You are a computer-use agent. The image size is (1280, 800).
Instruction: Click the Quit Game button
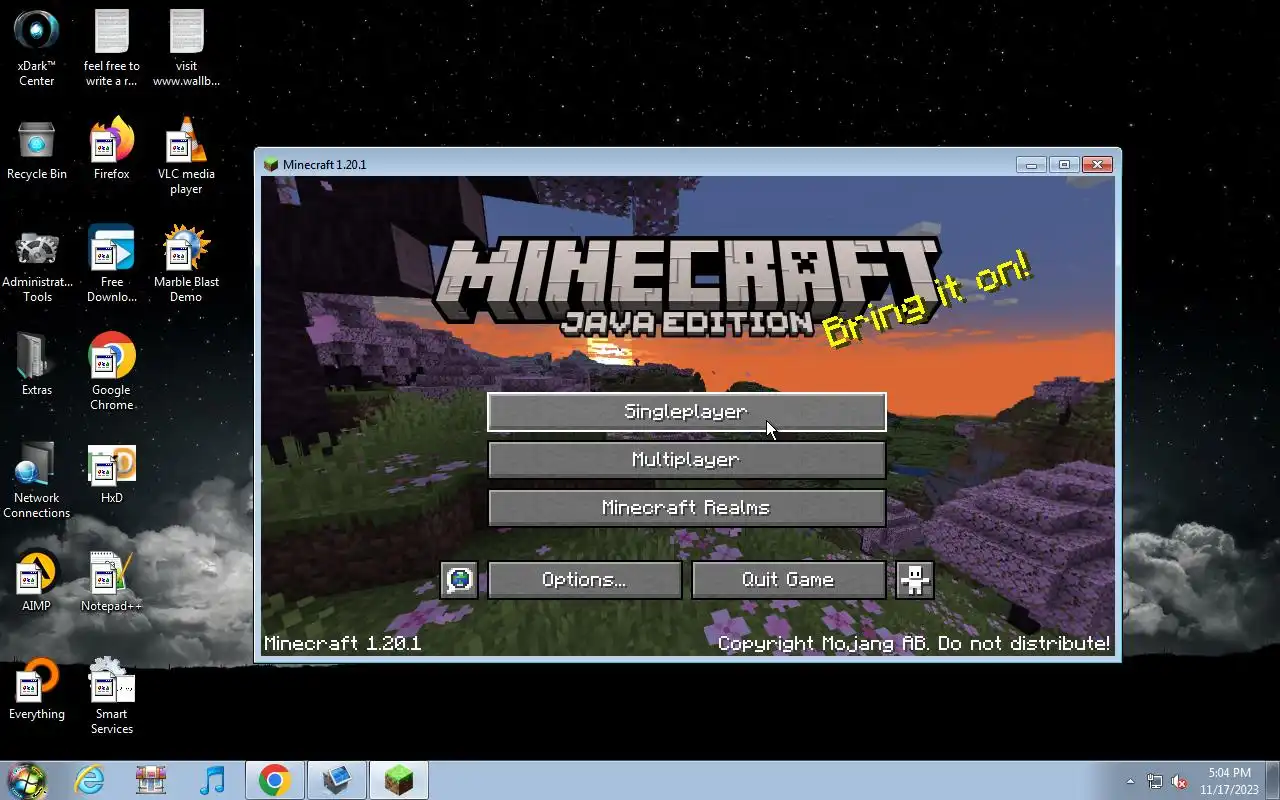[x=788, y=580]
